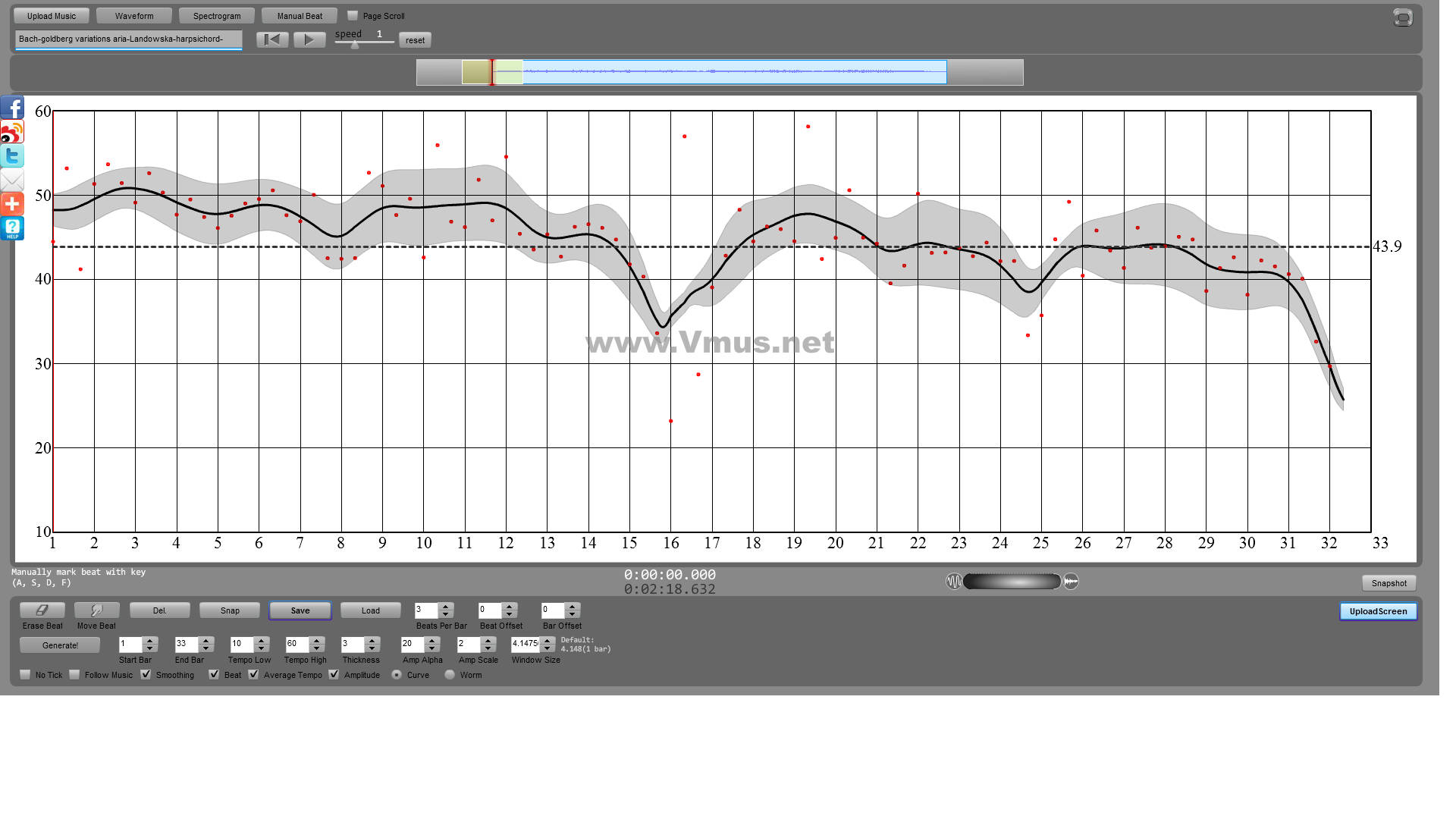Click the Facebook share icon
Screen dimensions: 1456x819
click(12, 108)
